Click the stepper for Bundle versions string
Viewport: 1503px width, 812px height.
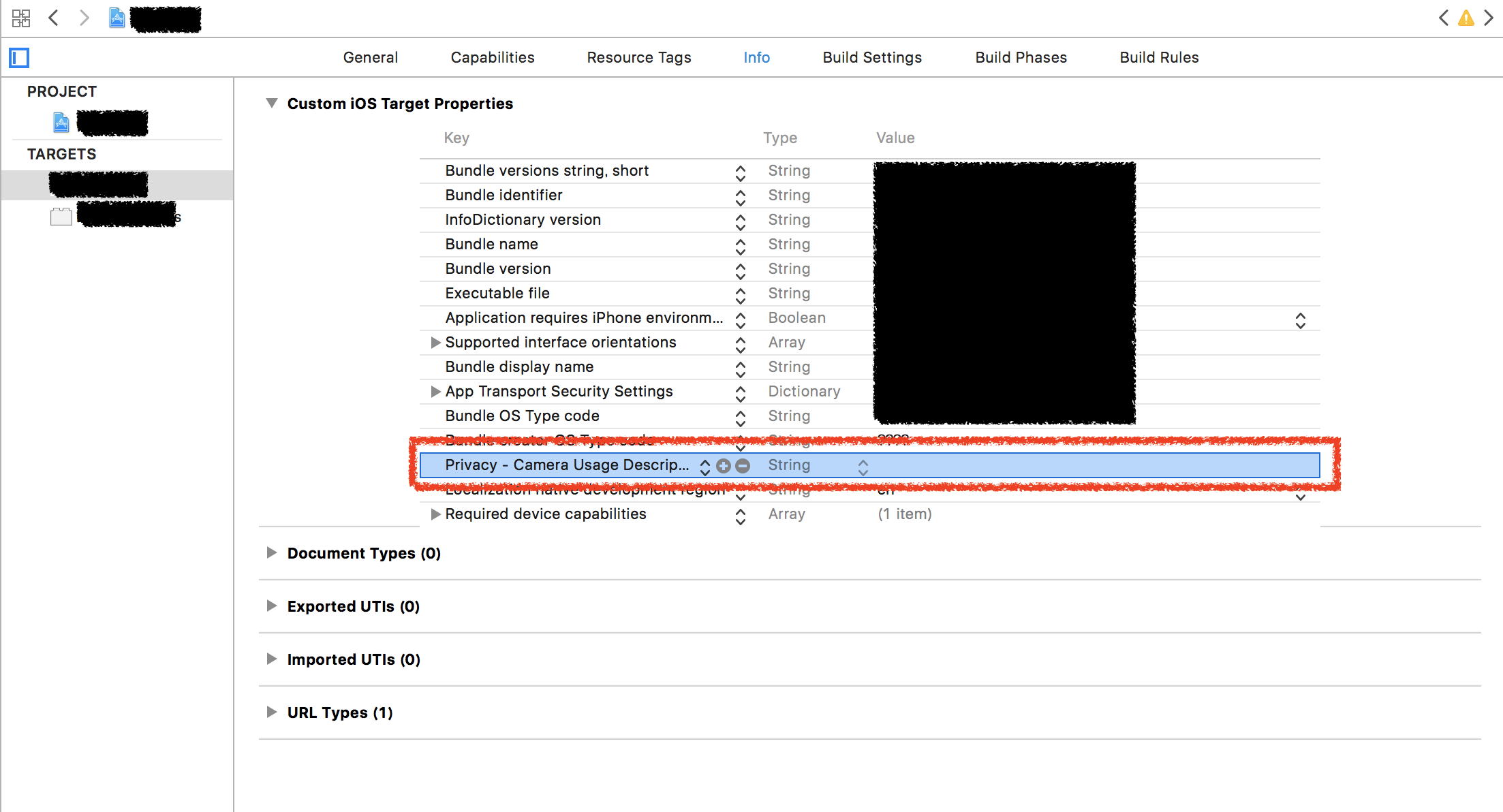(739, 170)
